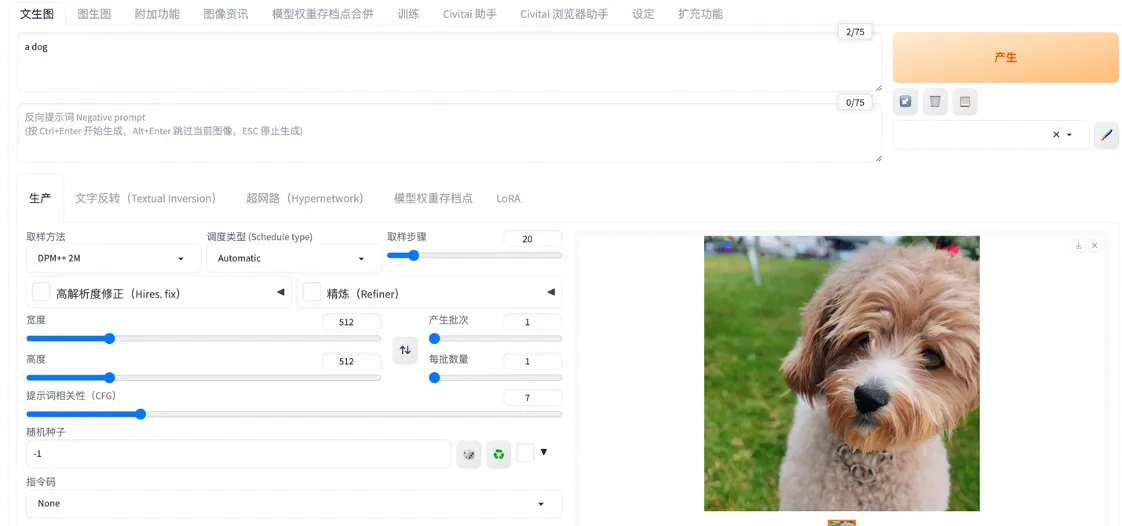Open the 附加功能 tab
Image resolution: width=1122 pixels, height=526 pixels.
click(x=157, y=14)
